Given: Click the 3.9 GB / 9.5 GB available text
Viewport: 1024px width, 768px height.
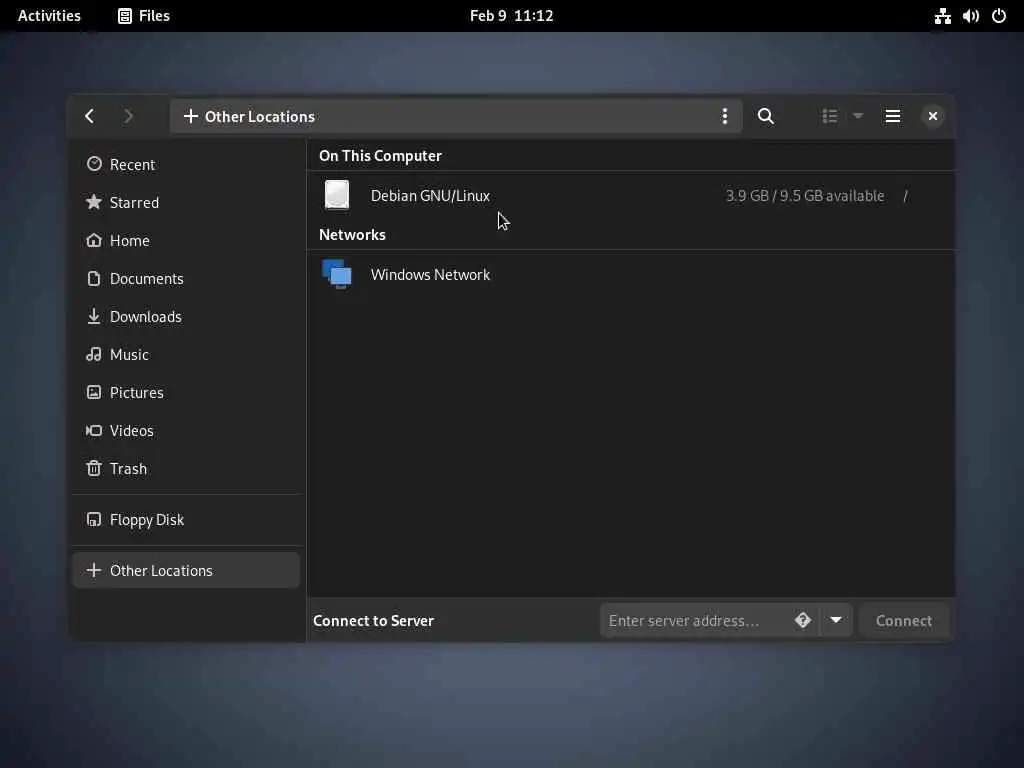Looking at the screenshot, I should coord(805,195).
